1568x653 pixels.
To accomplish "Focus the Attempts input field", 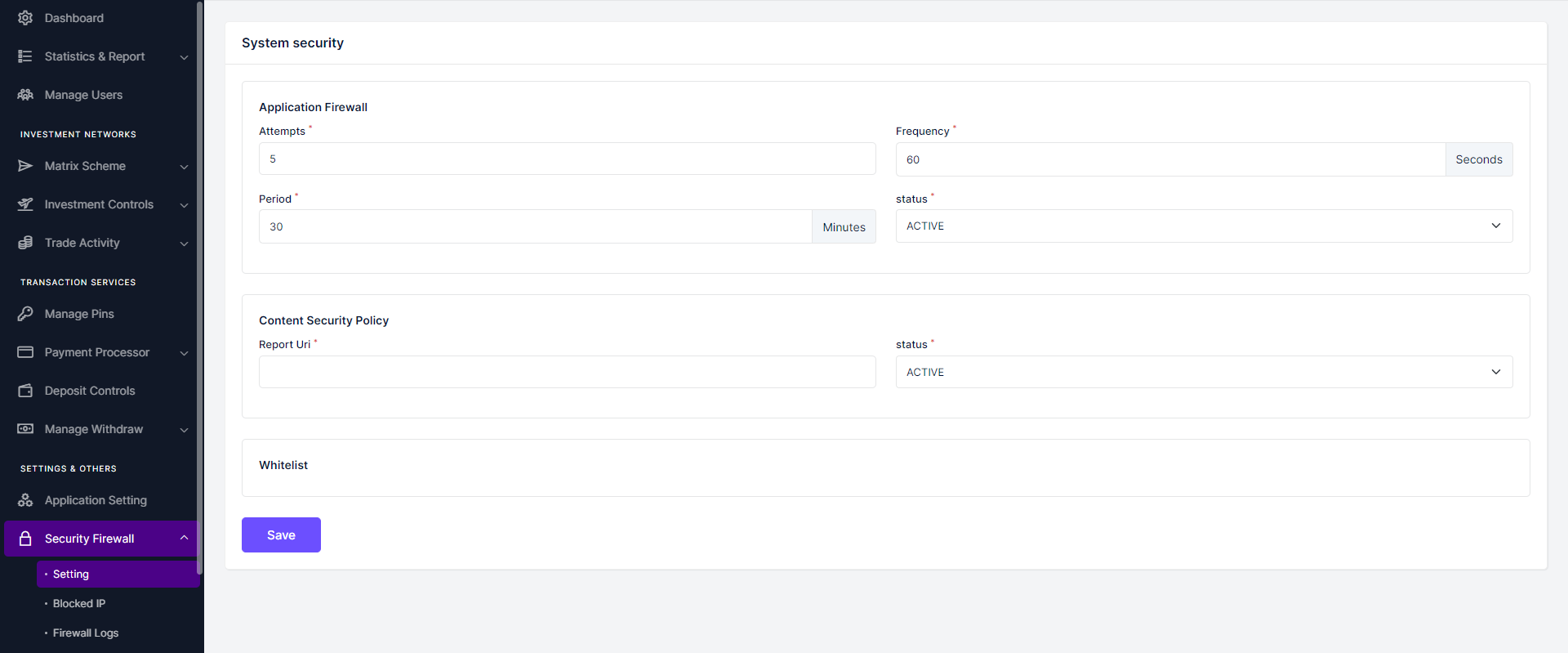I will (x=568, y=159).
